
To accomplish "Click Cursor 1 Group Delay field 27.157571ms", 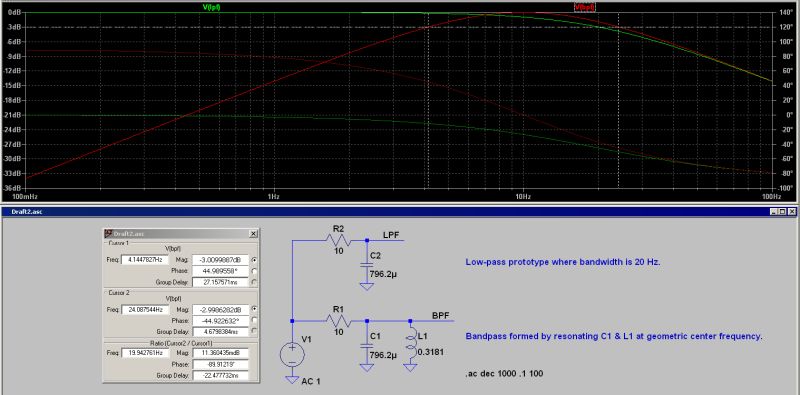I will point(220,282).
